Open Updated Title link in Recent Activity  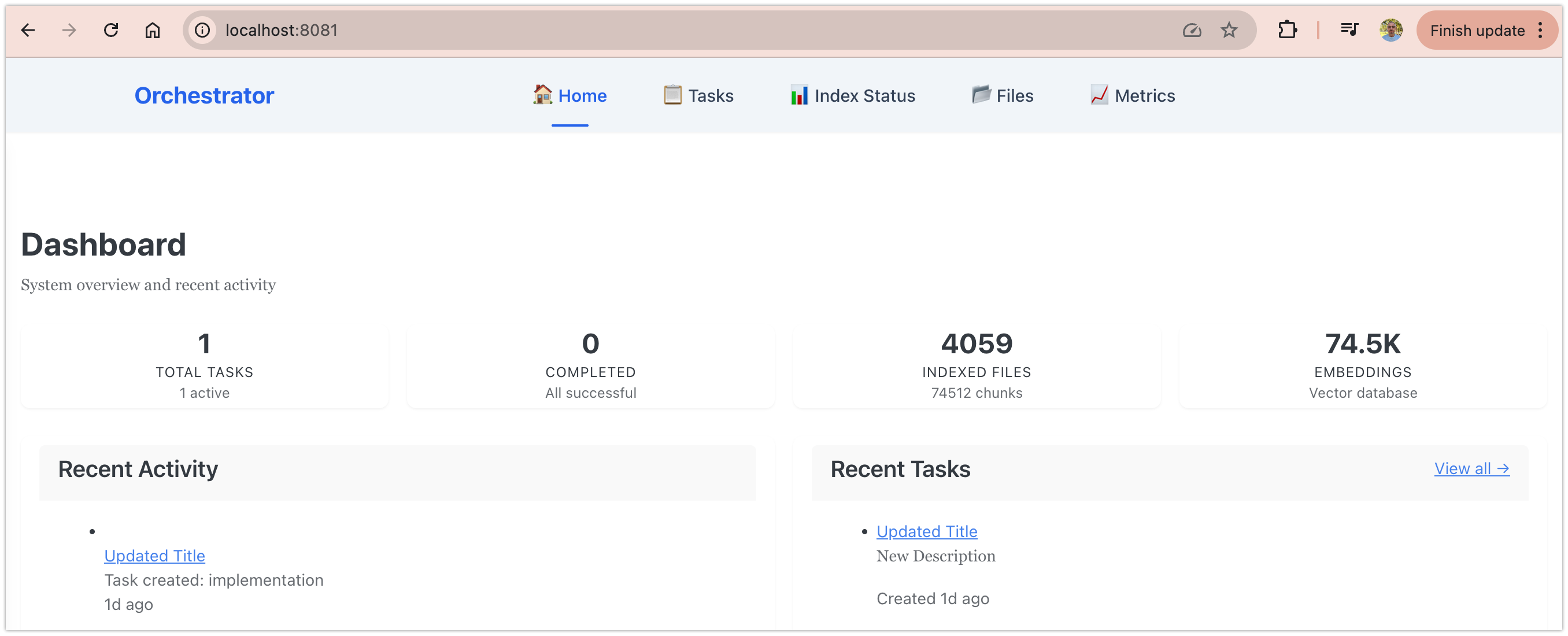(154, 556)
